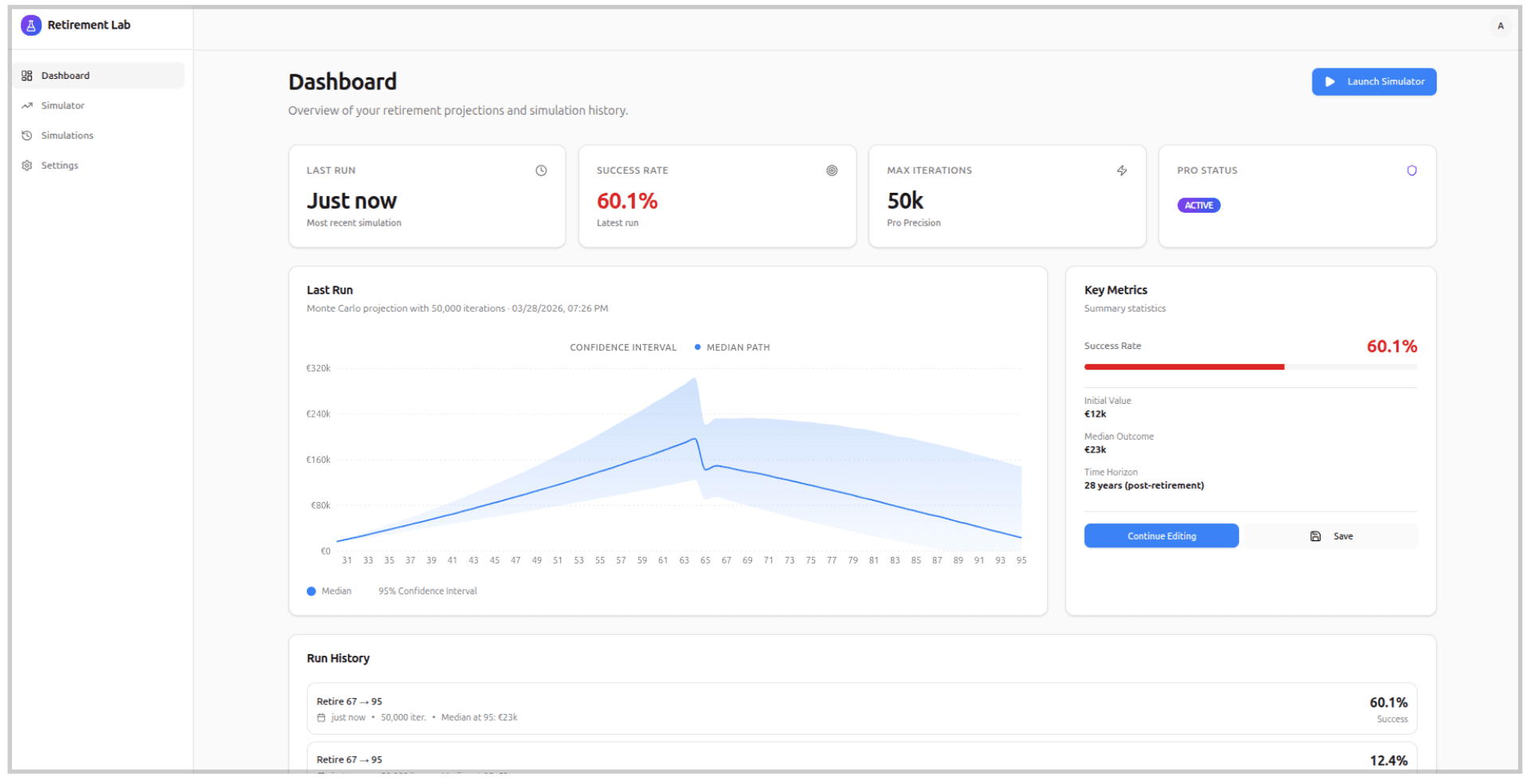This screenshot has width=1530, height=784.
Task: Click the Launch Simulator button
Action: tap(1373, 81)
